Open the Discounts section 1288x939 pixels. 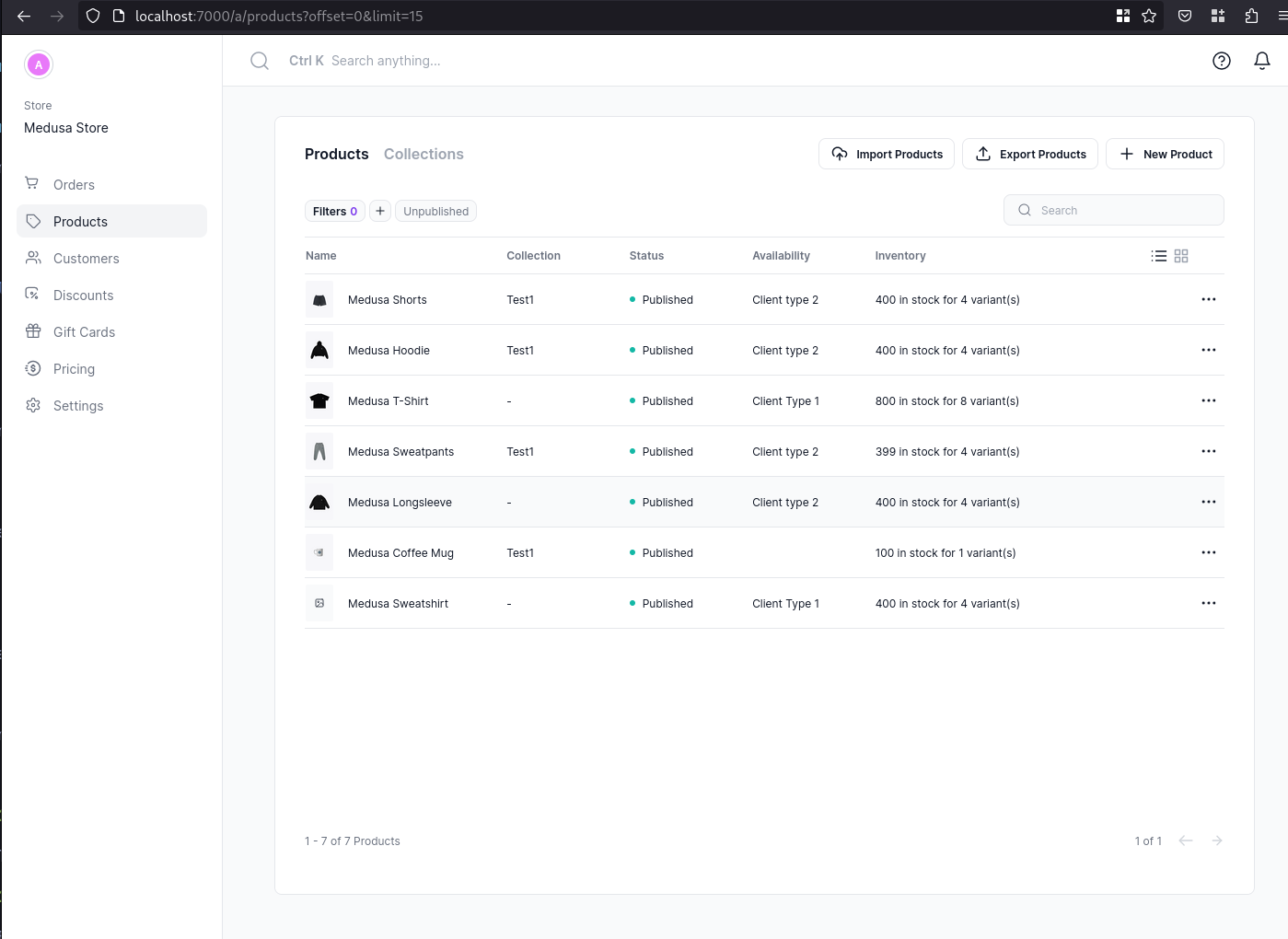click(84, 295)
